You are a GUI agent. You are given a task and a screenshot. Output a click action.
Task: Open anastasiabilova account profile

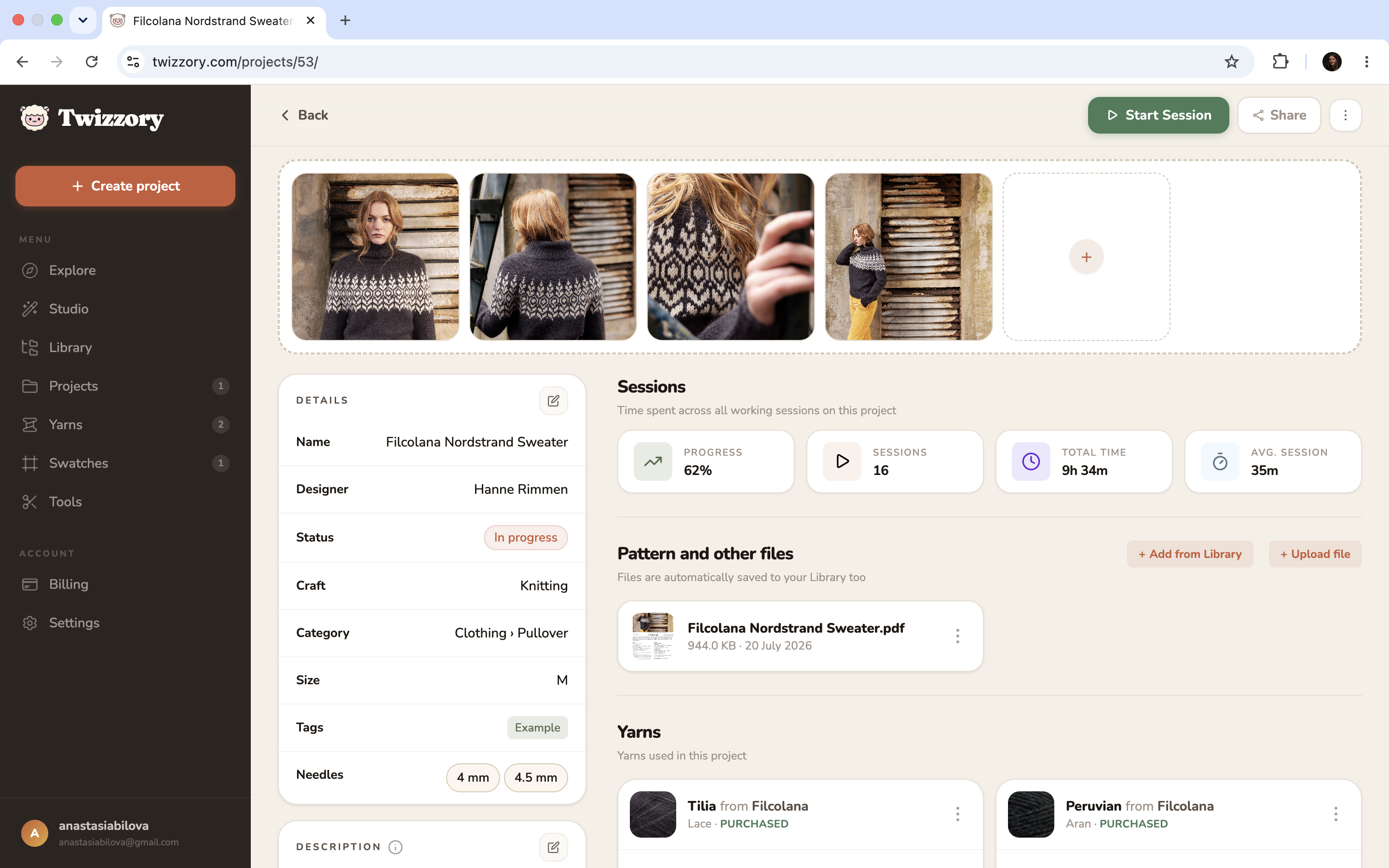coord(125,833)
